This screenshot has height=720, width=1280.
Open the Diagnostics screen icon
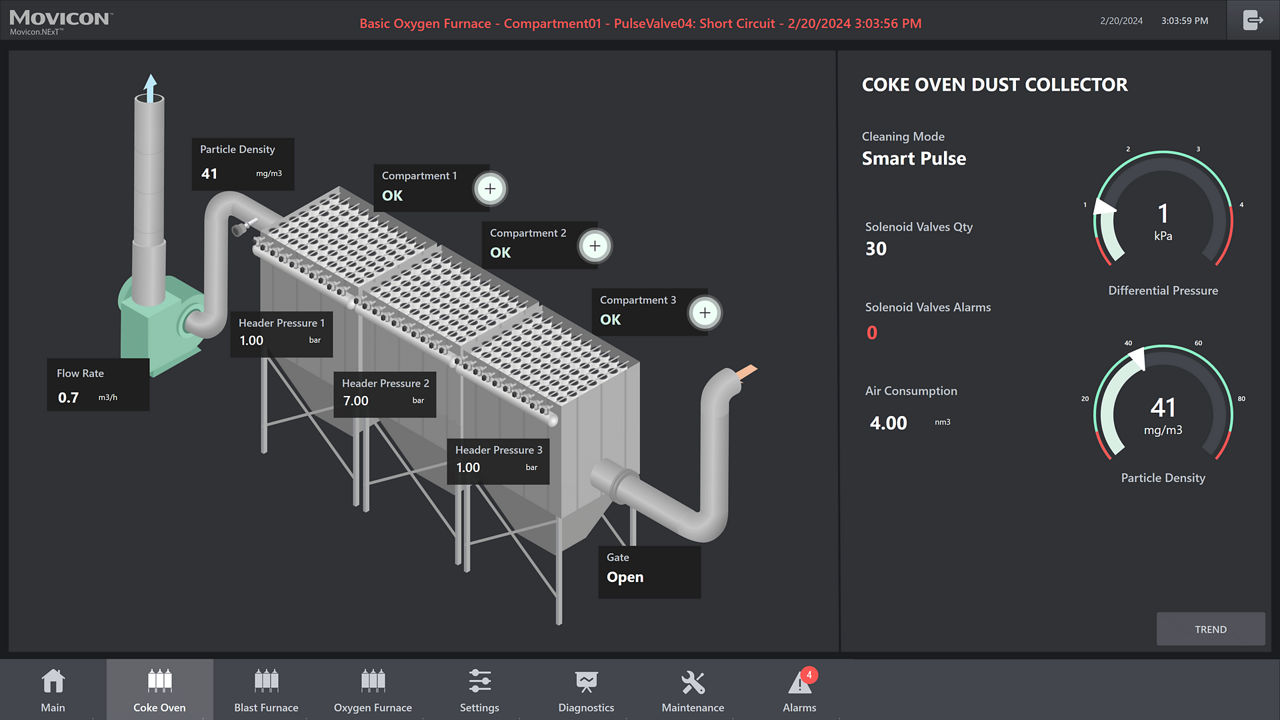pos(586,683)
